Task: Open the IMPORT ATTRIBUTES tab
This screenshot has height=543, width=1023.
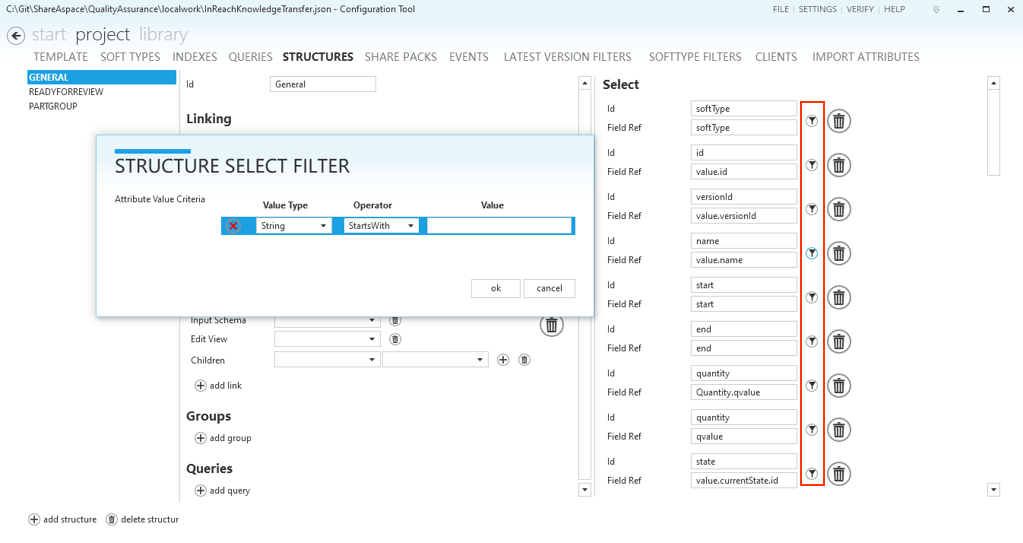Action: coord(866,57)
